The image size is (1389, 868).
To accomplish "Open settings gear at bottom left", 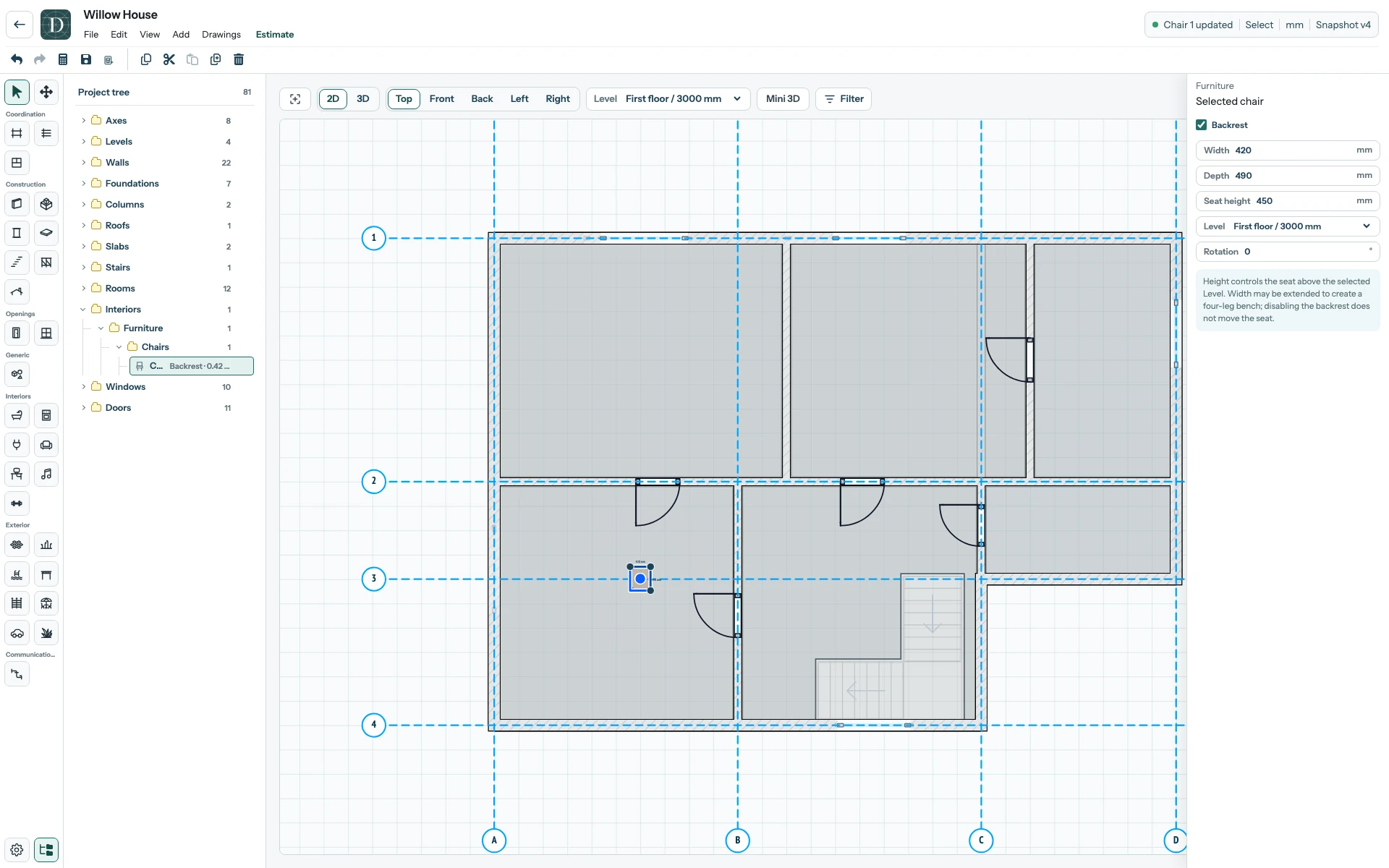I will (17, 850).
